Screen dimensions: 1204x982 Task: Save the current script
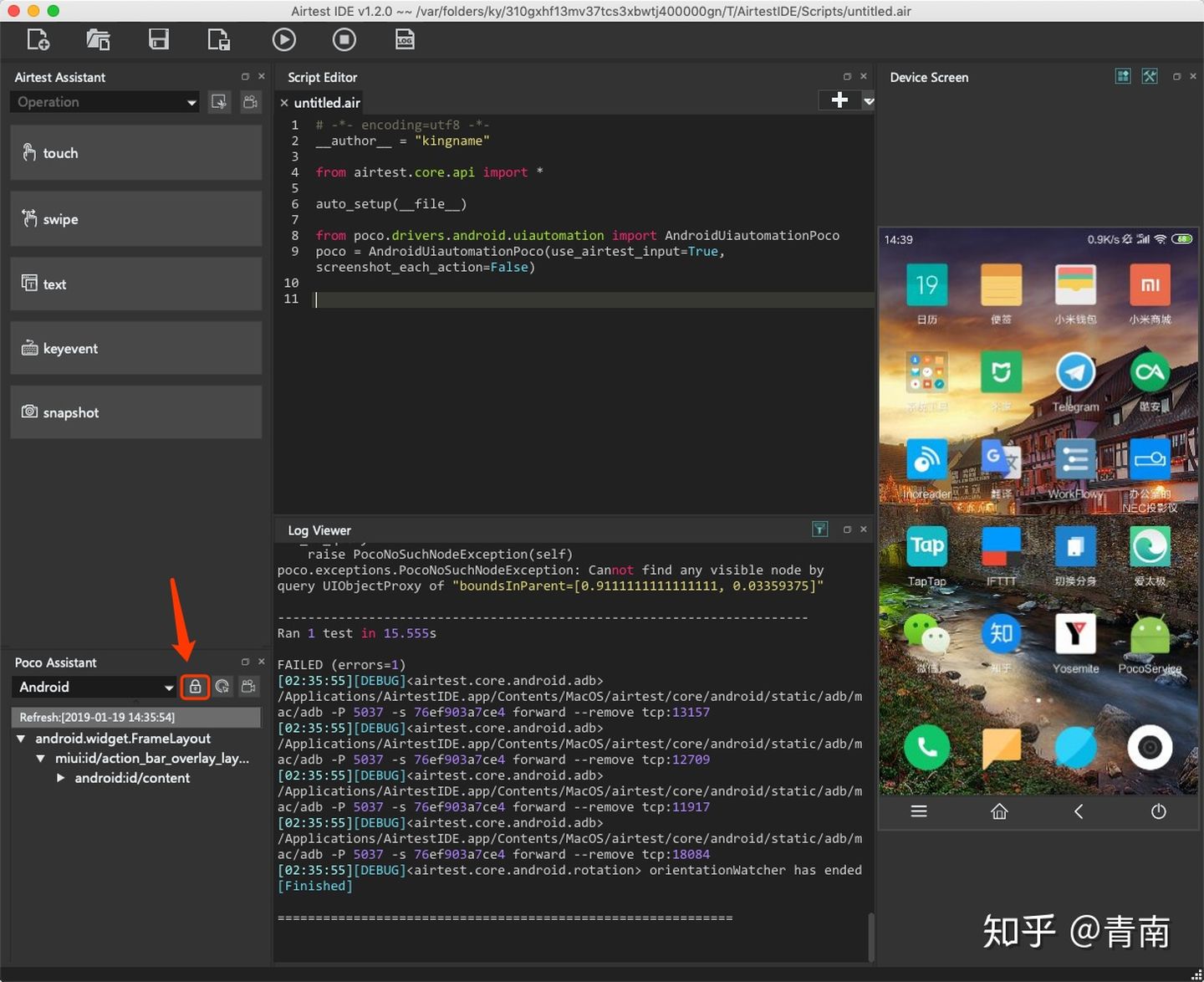(x=158, y=39)
